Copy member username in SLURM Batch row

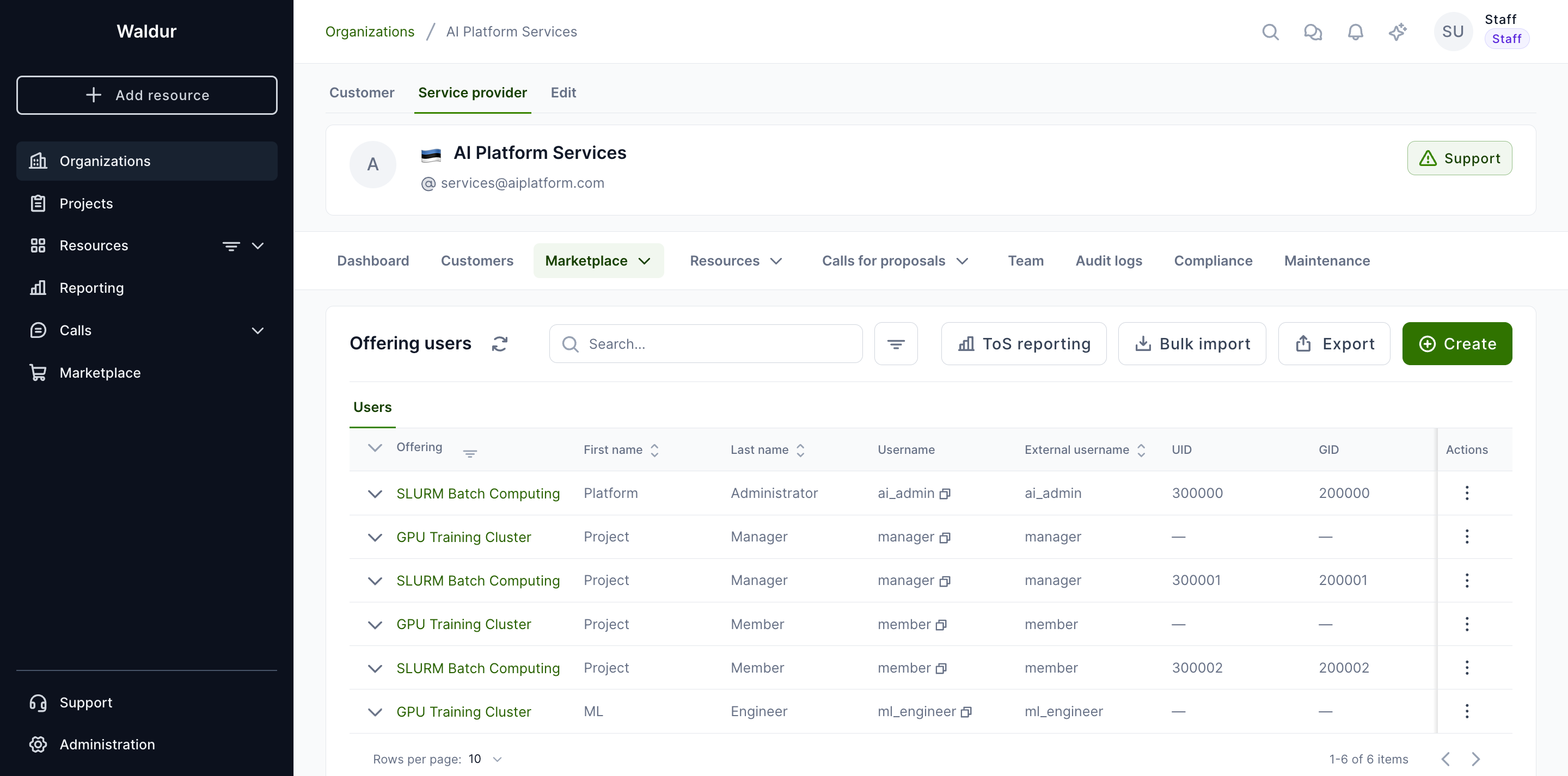[941, 668]
